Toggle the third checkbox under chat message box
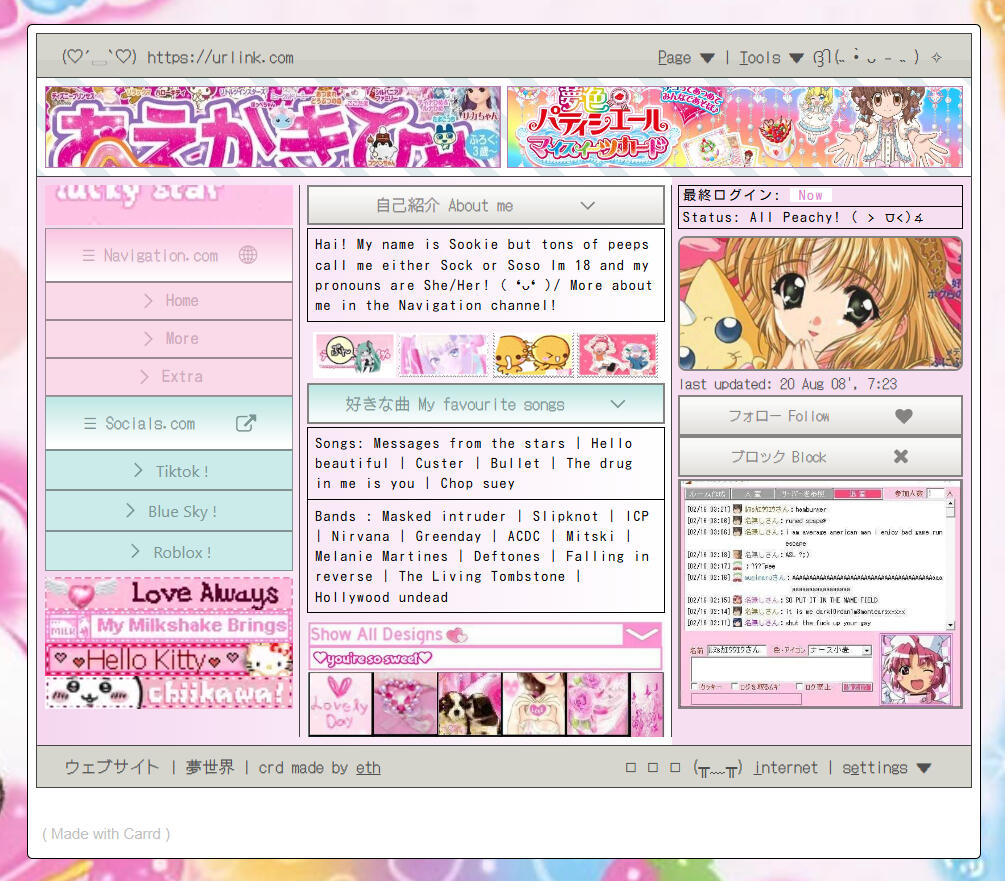 tap(799, 686)
